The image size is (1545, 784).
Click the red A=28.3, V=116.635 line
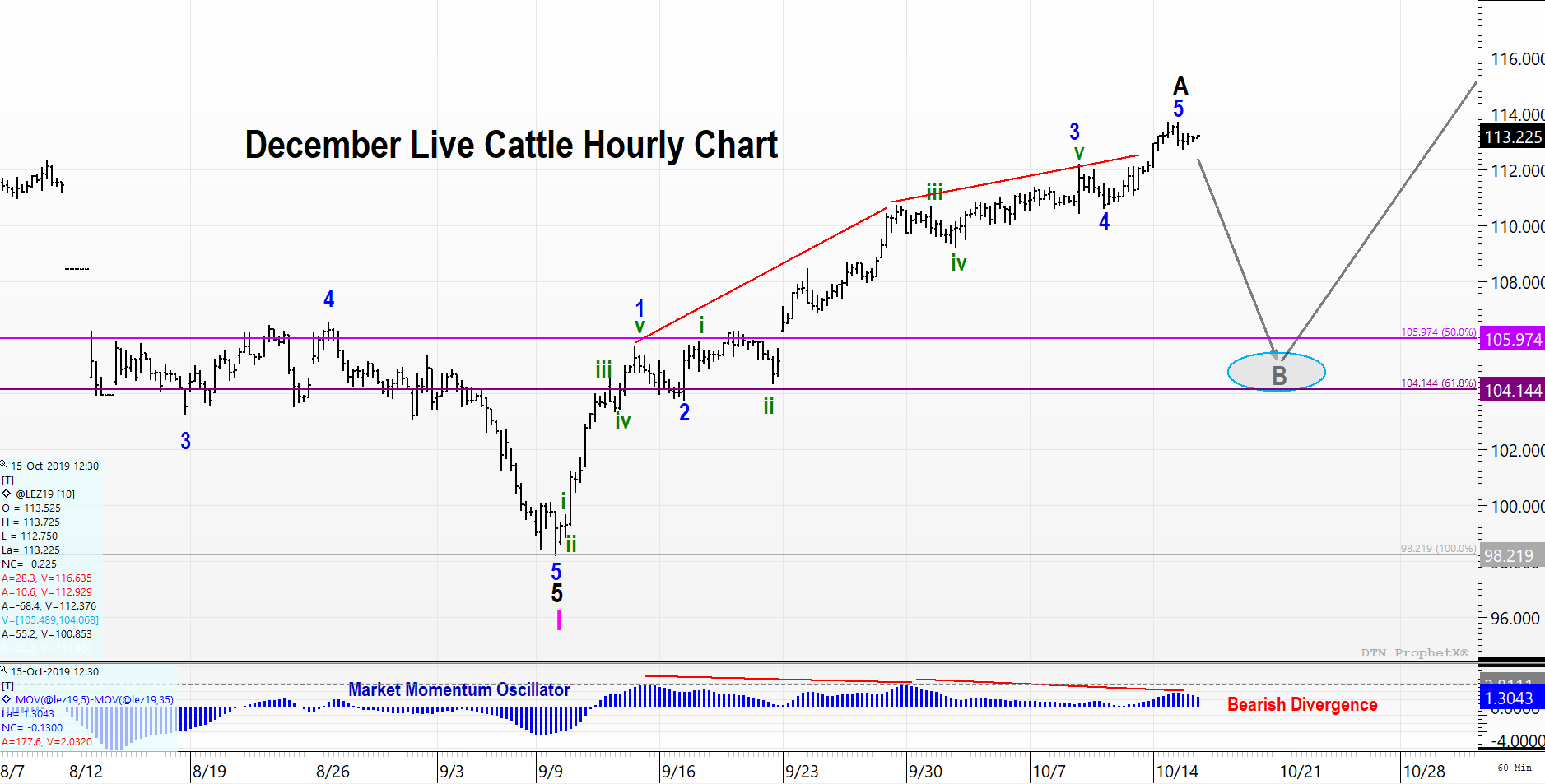[47, 578]
